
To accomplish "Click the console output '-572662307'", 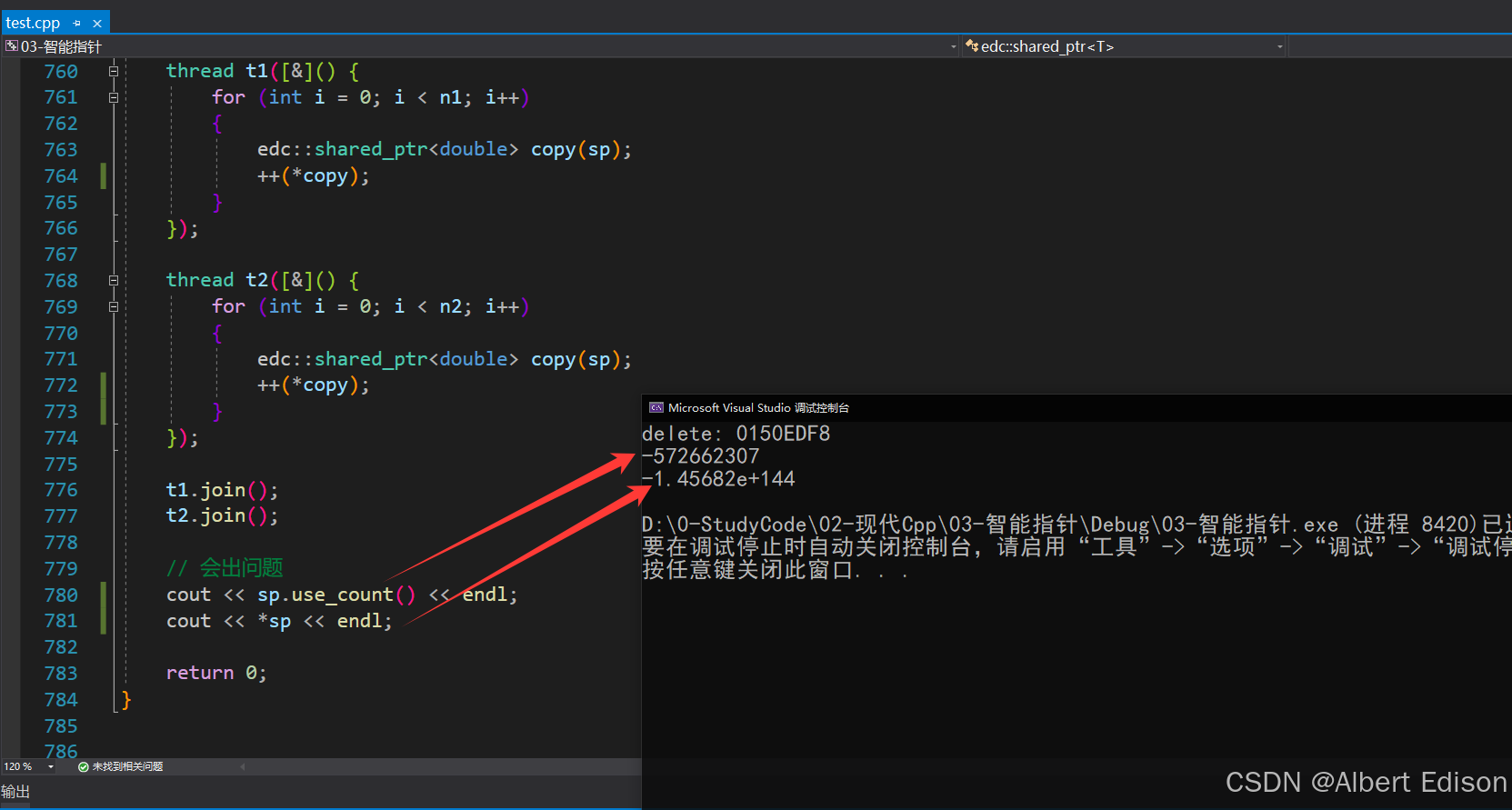I will (700, 456).
